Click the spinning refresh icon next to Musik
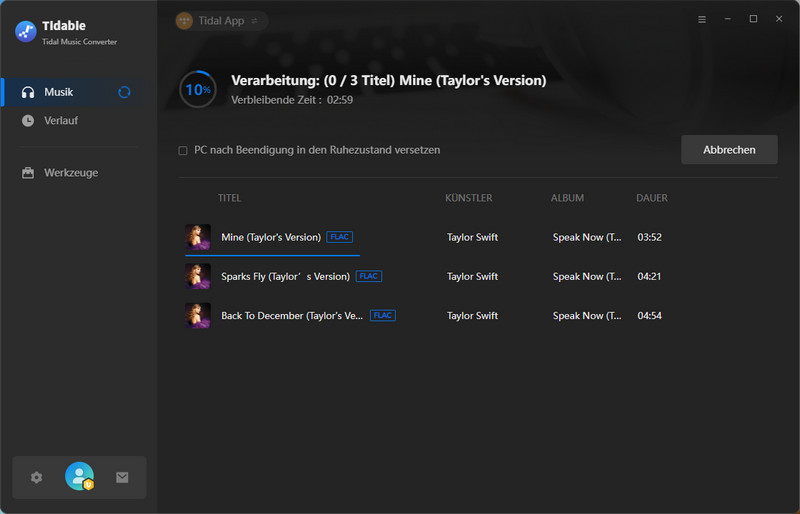 coord(124,92)
